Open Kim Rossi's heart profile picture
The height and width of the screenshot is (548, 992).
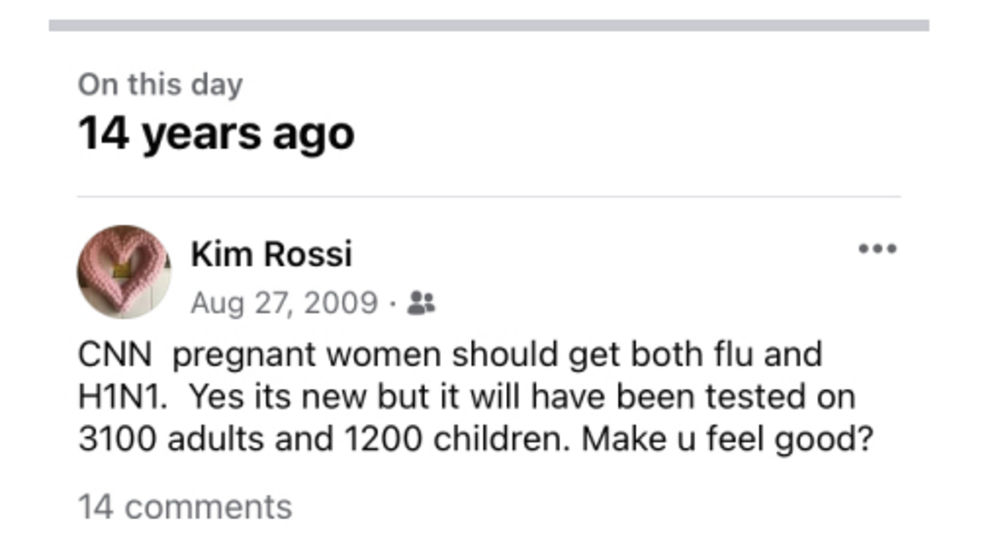[x=124, y=272]
